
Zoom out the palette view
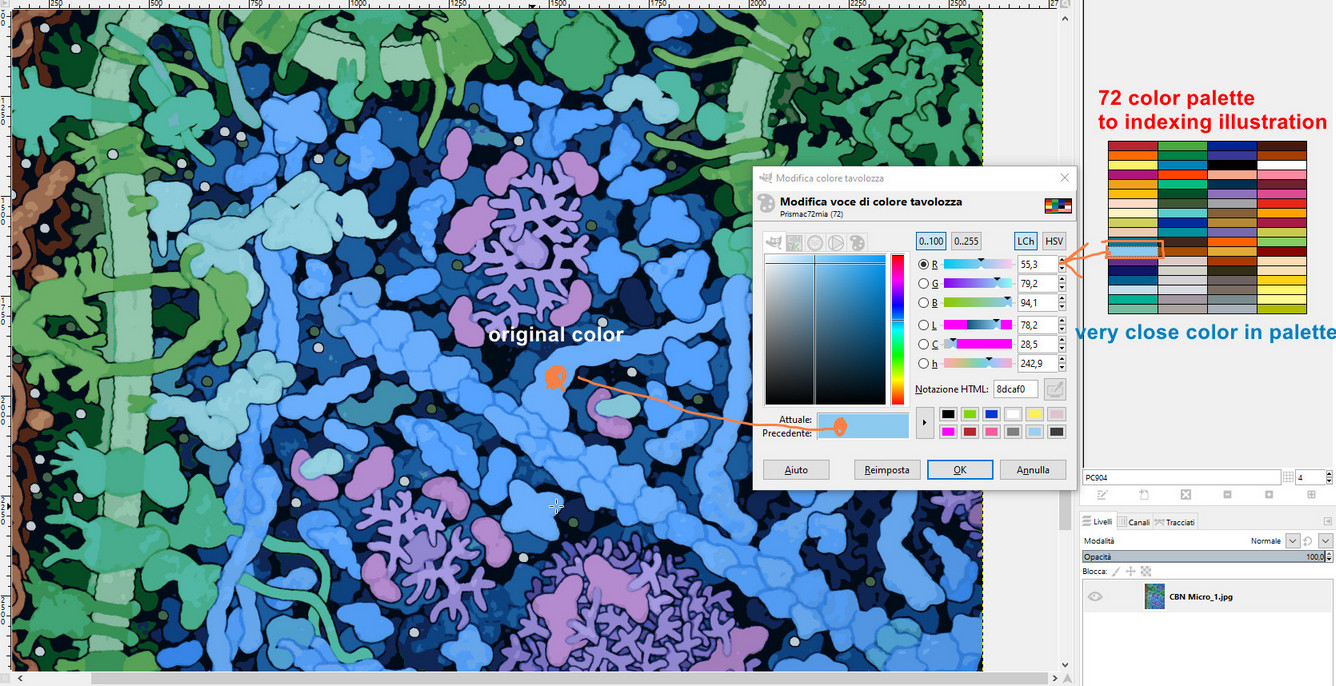tap(1227, 494)
